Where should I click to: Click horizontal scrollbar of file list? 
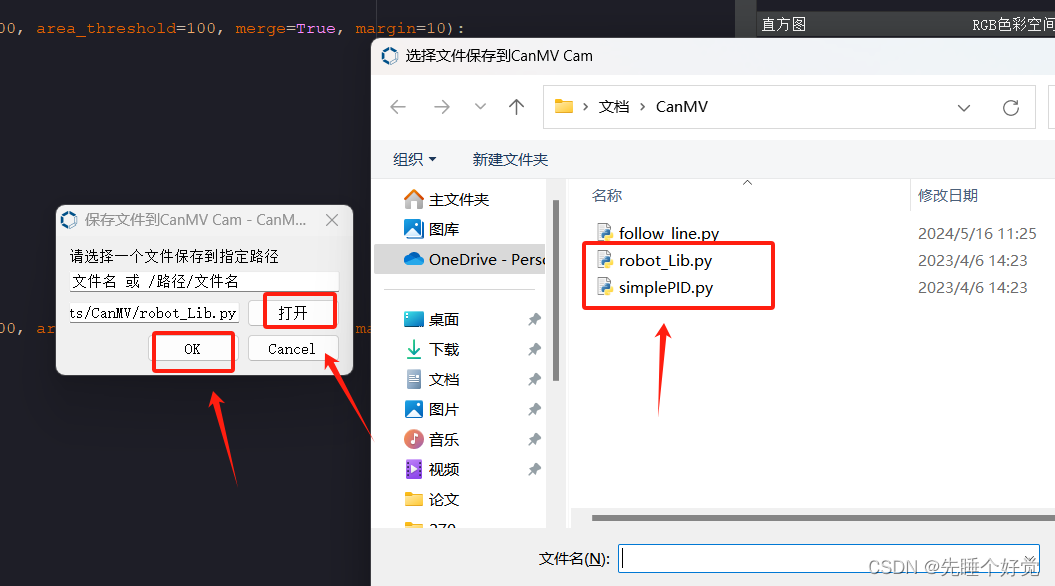pyautogui.click(x=824, y=518)
